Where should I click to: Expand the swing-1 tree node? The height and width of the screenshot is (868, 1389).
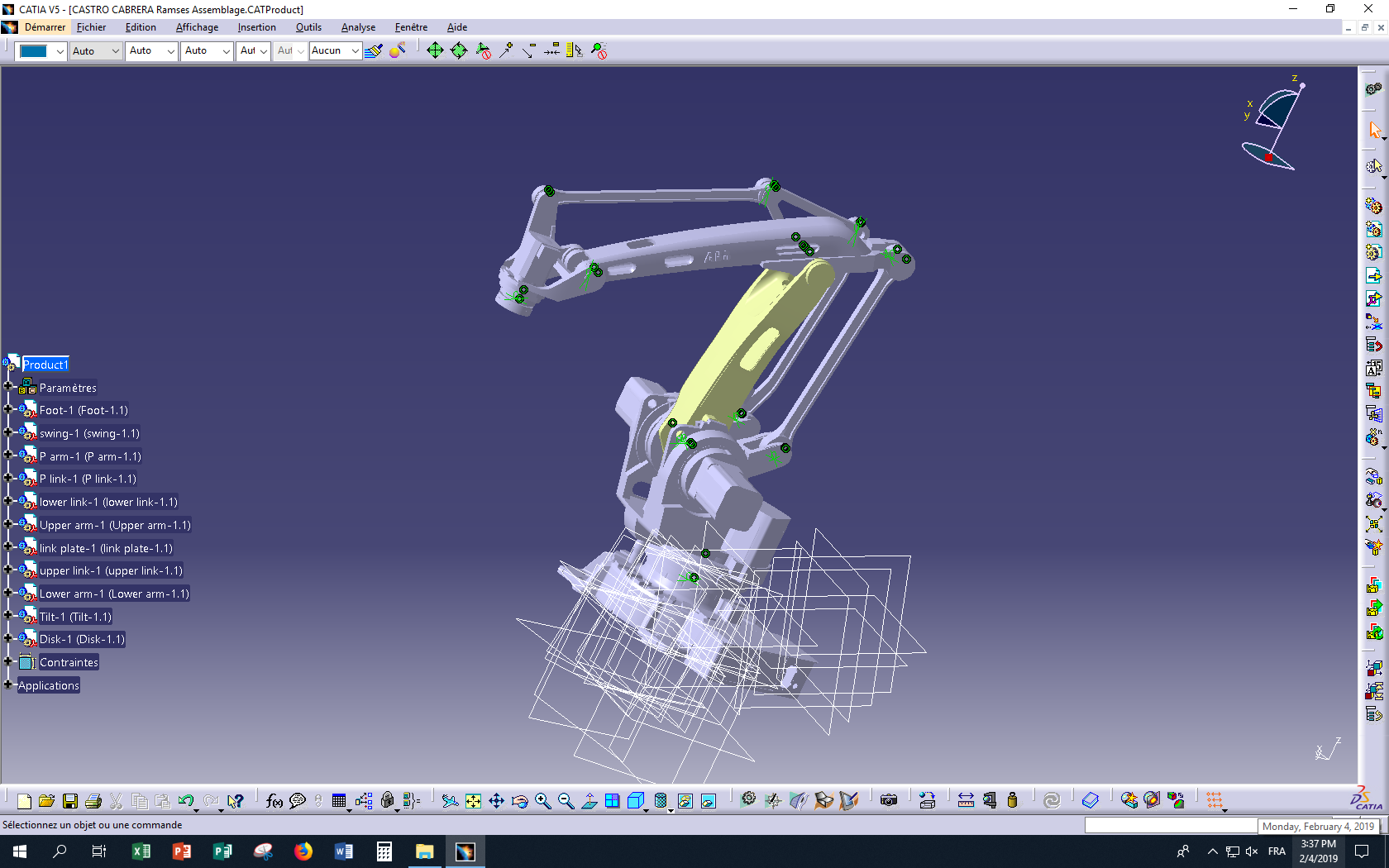click(8, 432)
